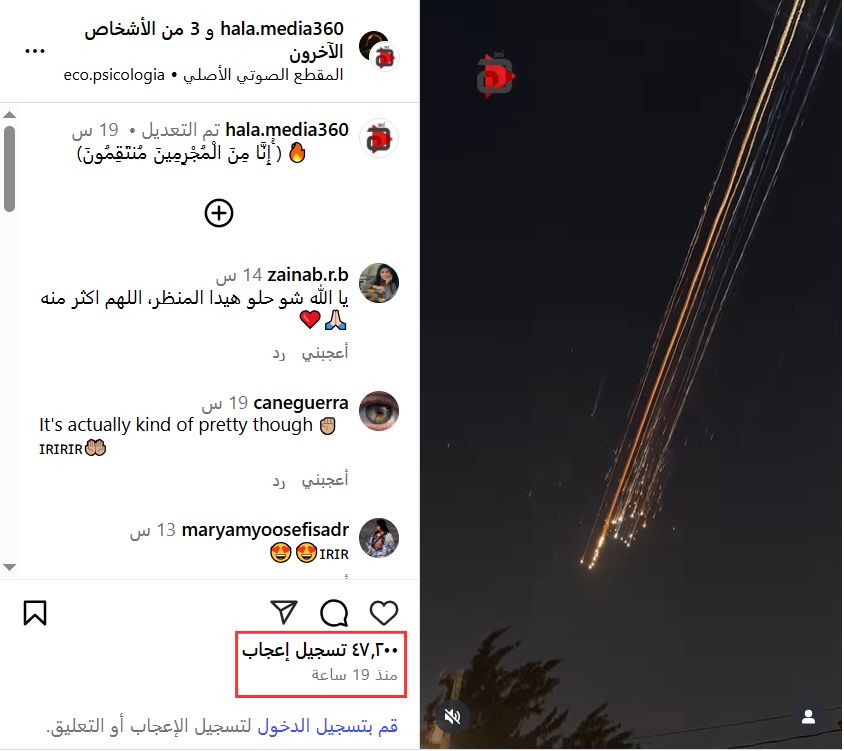Open the eco.psicologia original audio link
The height and width of the screenshot is (751, 844).
(x=114, y=75)
